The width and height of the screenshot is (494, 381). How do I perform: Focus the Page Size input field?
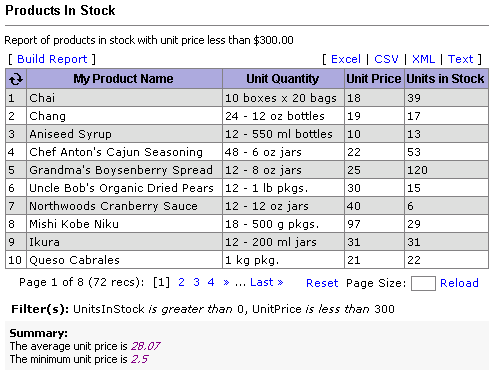423,283
